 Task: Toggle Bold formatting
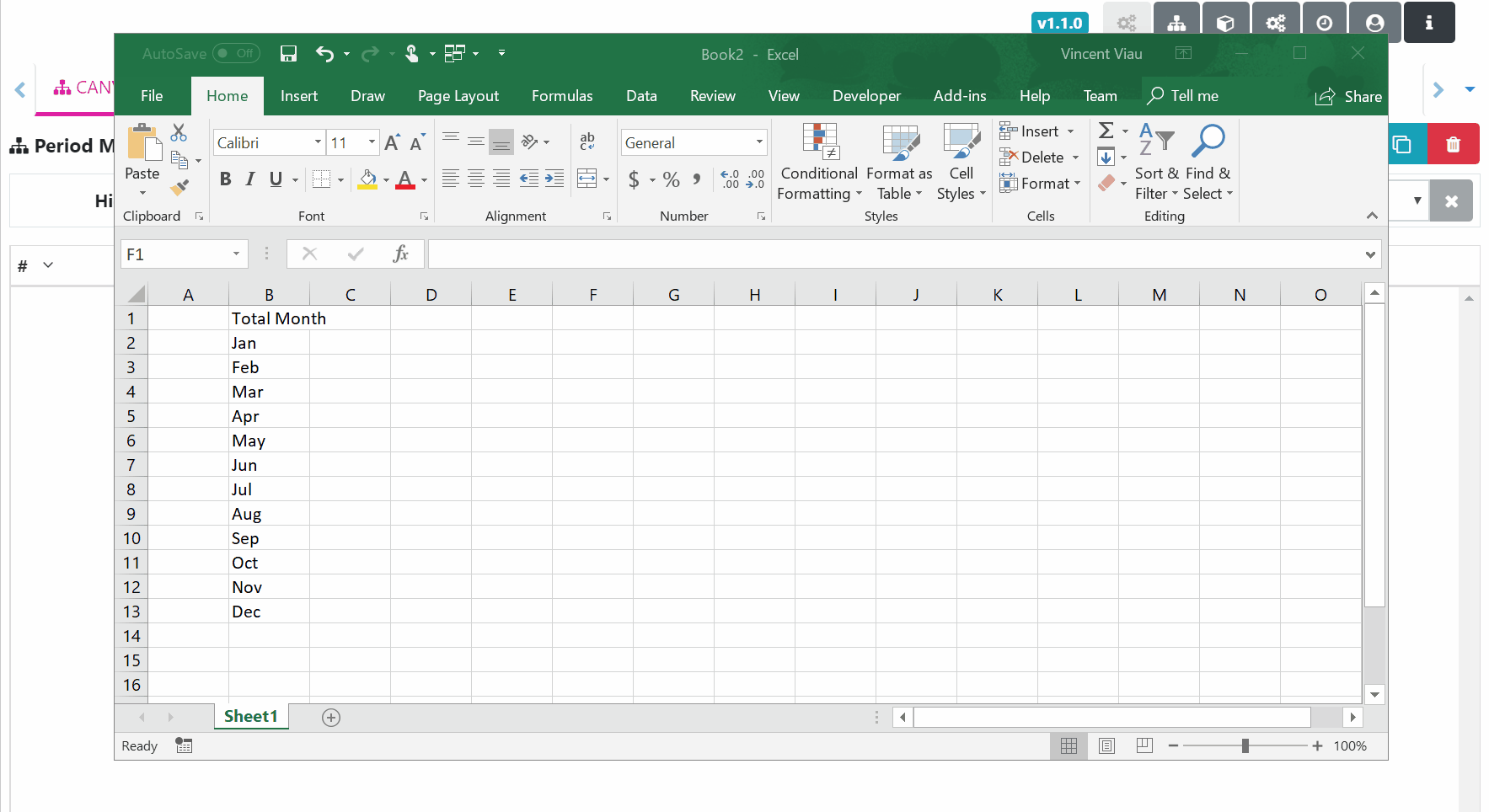225,179
